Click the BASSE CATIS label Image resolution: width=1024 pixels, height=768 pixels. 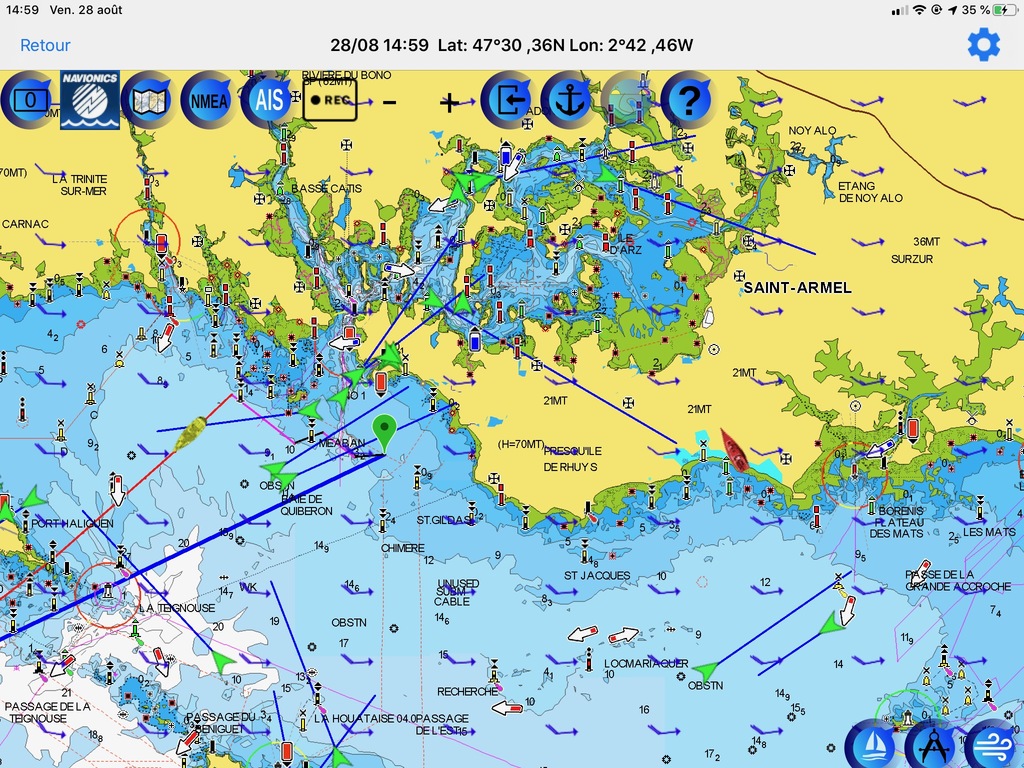coord(327,189)
